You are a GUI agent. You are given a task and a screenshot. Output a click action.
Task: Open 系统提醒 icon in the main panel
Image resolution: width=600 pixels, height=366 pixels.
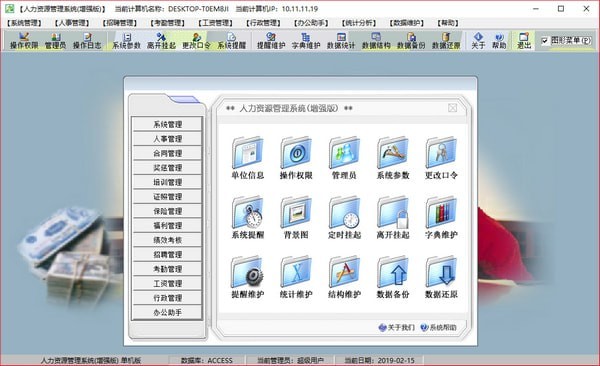248,217
